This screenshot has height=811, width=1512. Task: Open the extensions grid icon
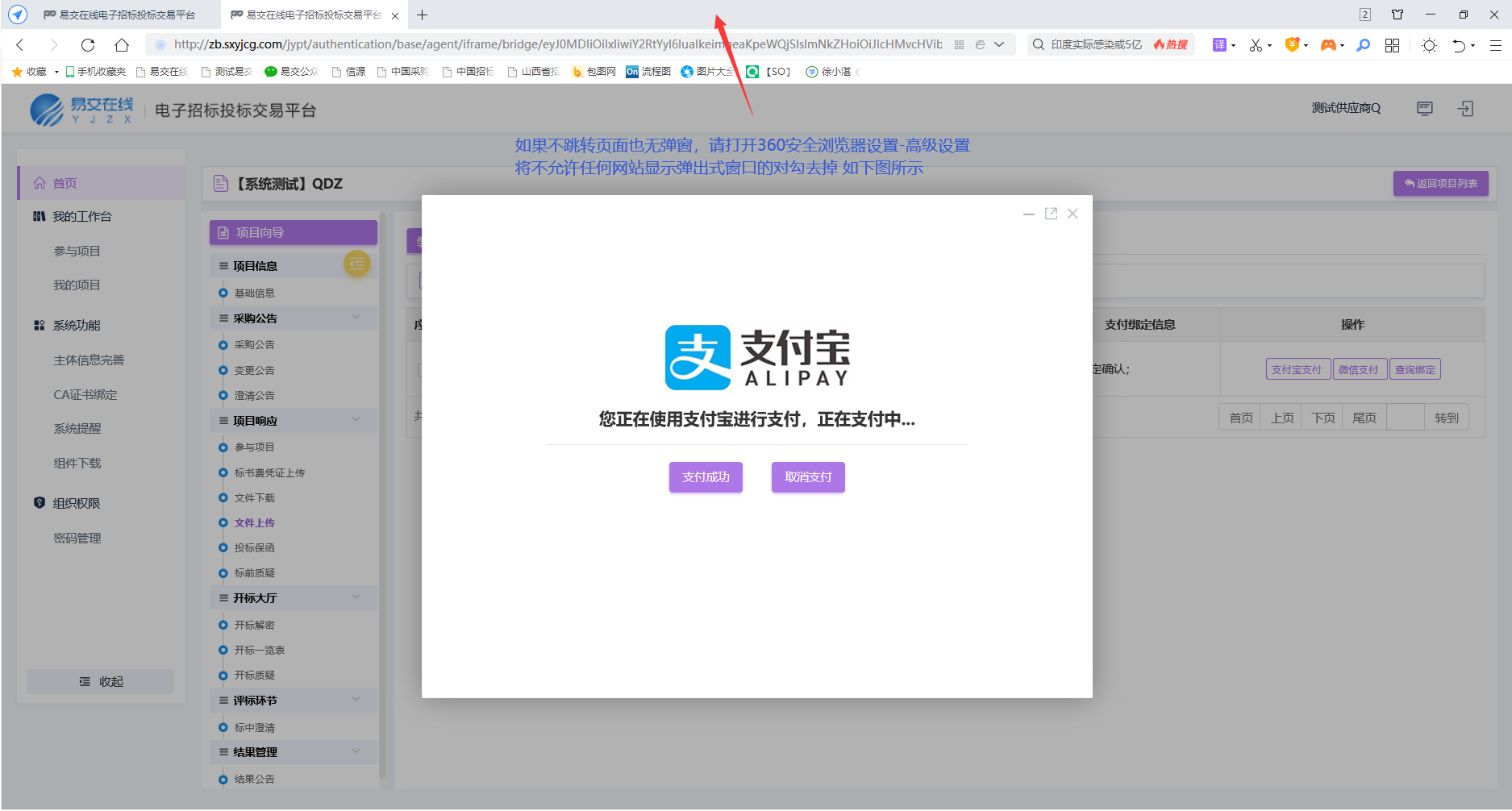point(1392,45)
